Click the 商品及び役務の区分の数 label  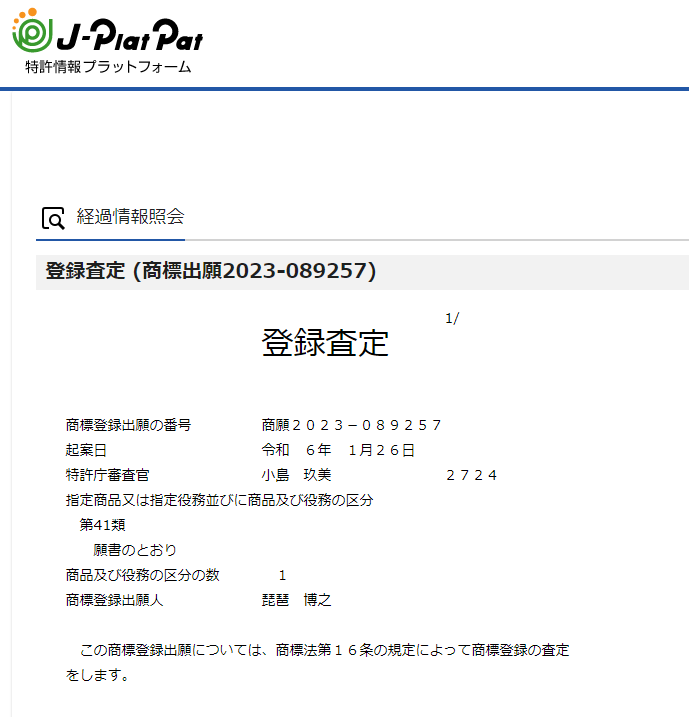[x=142, y=575]
